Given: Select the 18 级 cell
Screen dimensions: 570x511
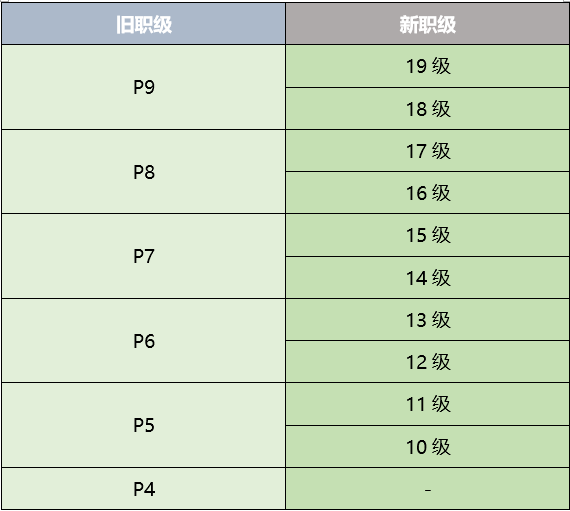Looking at the screenshot, I should [428, 108].
